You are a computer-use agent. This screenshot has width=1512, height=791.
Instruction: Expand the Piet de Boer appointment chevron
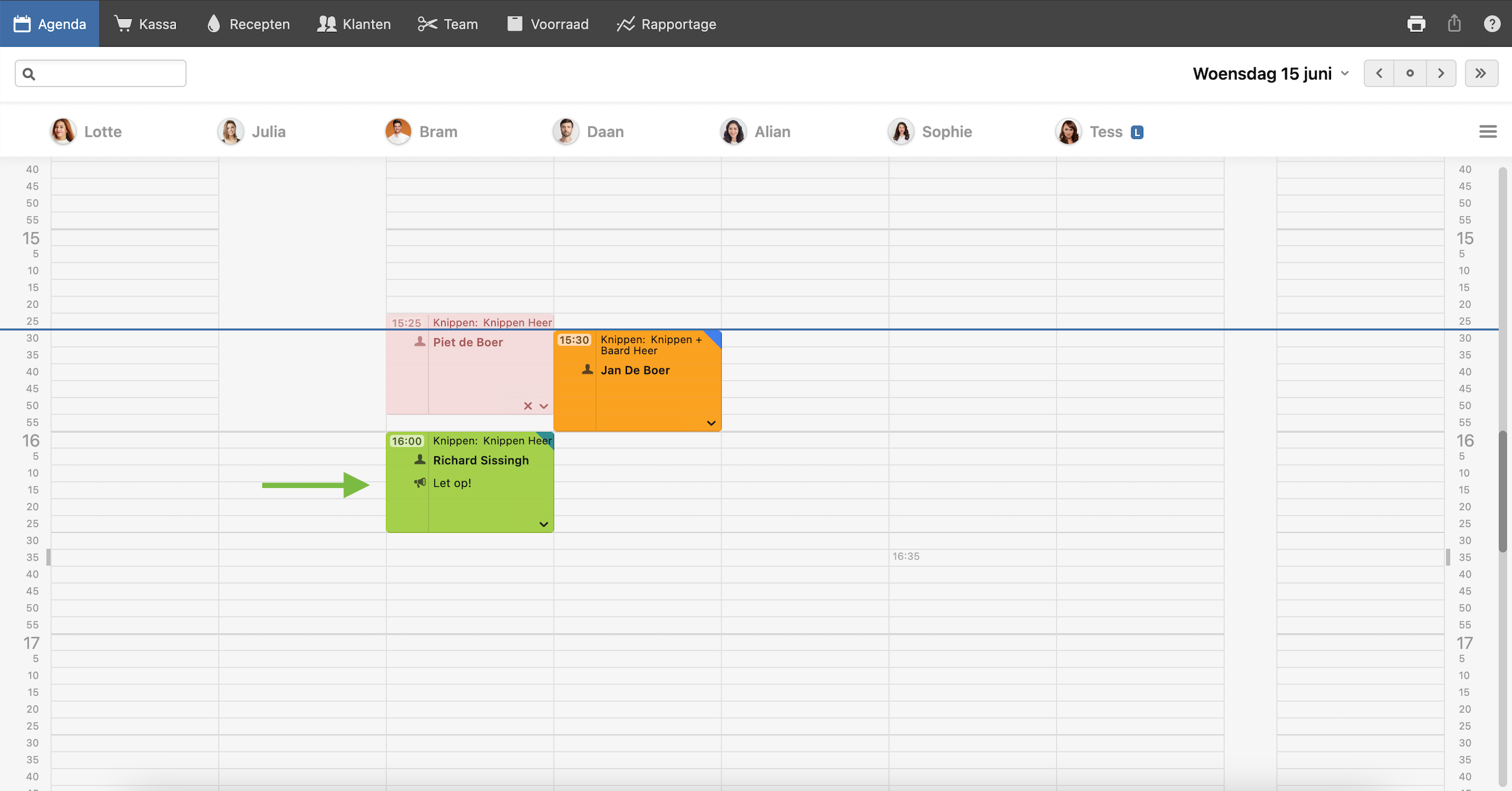pyautogui.click(x=543, y=406)
